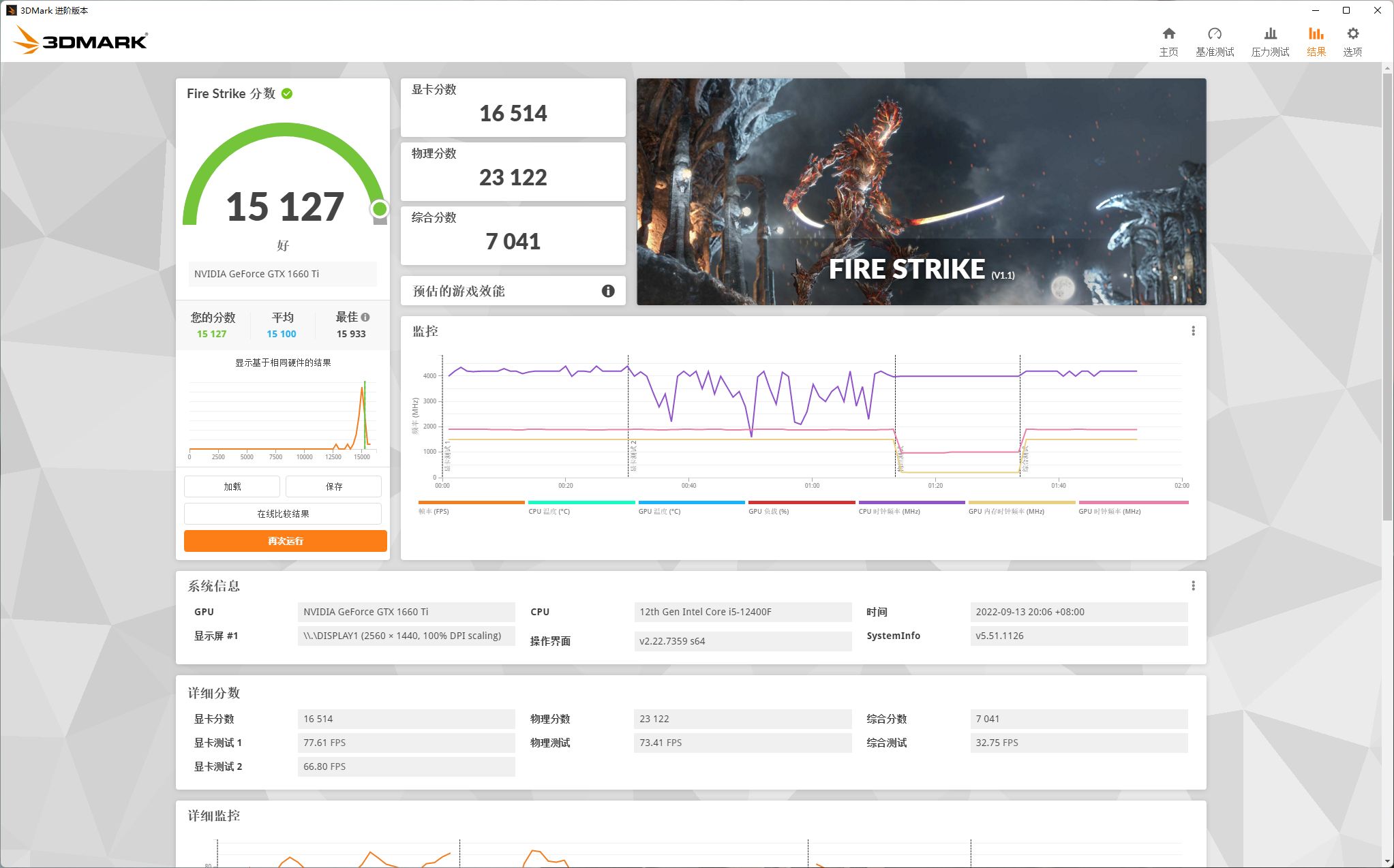The width and height of the screenshot is (1394, 868).
Task: Click info icon beside 预估的游戏效能
Action: tap(608, 291)
